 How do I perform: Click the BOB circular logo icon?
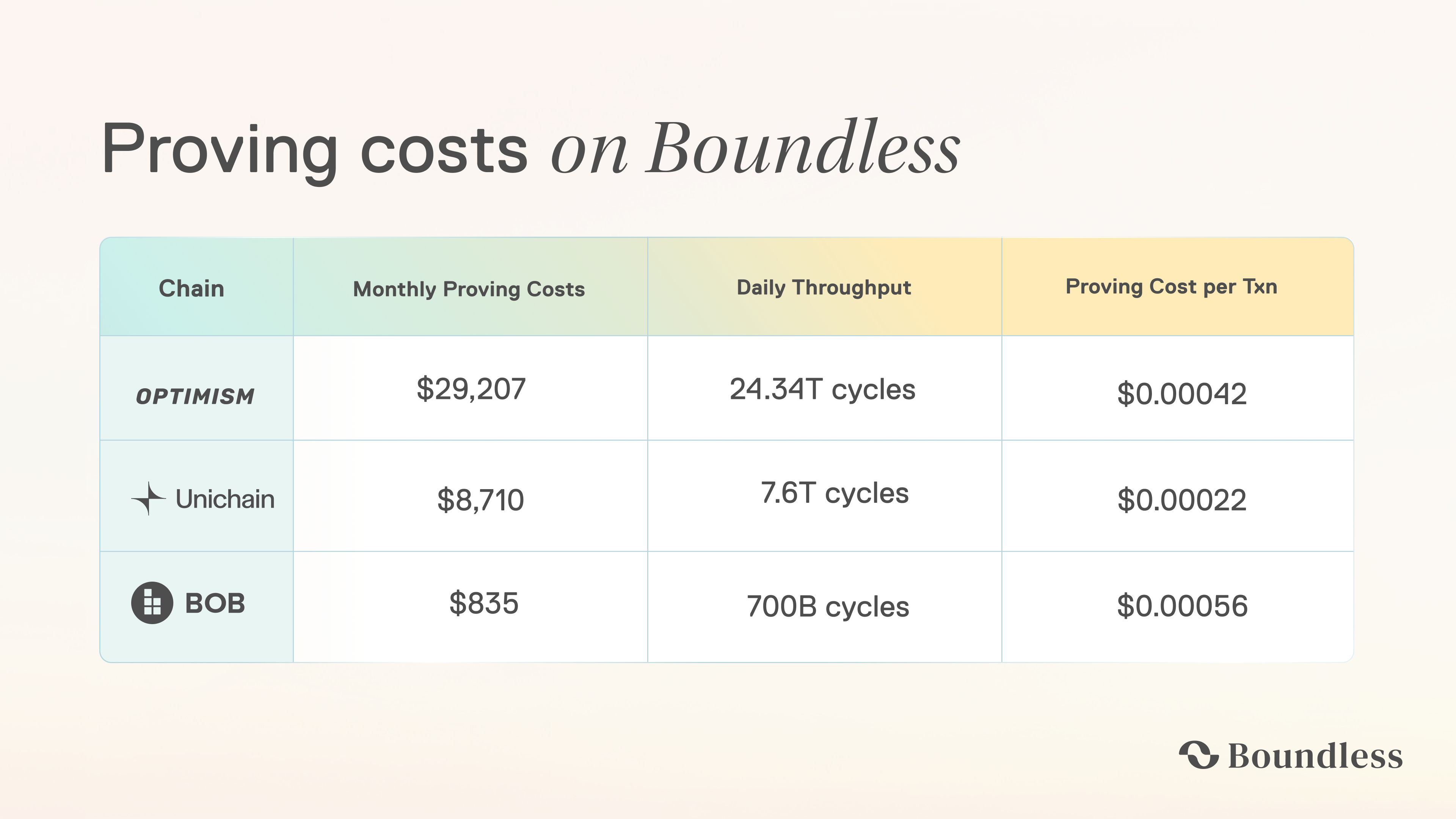point(152,602)
